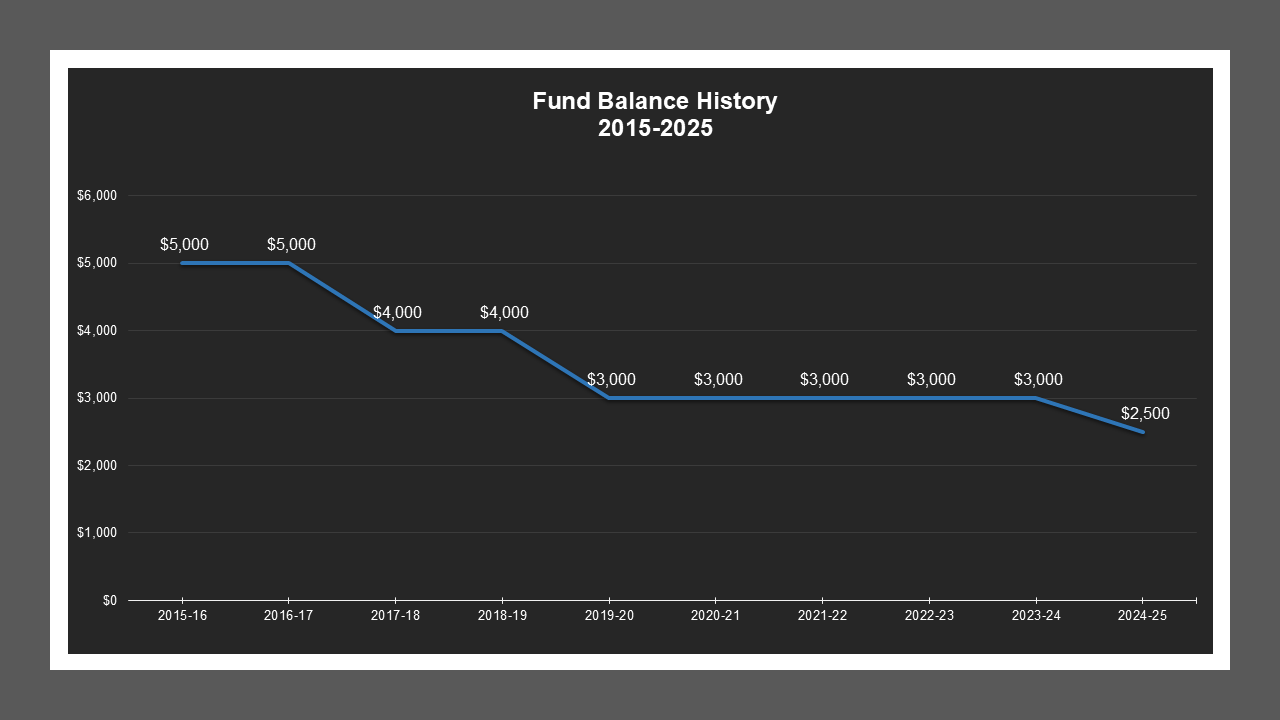Click the $3,000 label above 2019-20
Viewport: 1280px width, 720px height.
(x=611, y=380)
